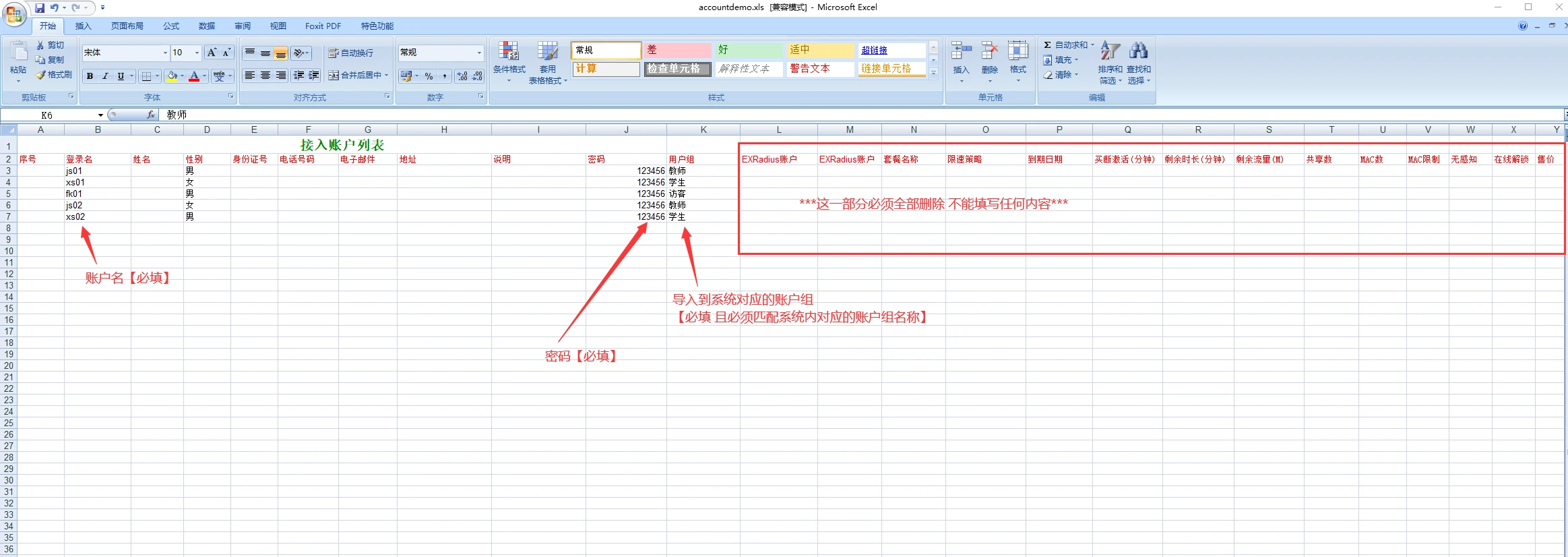The height and width of the screenshot is (557, 1568).
Task: Click the Office button orb
Action: (x=14, y=13)
